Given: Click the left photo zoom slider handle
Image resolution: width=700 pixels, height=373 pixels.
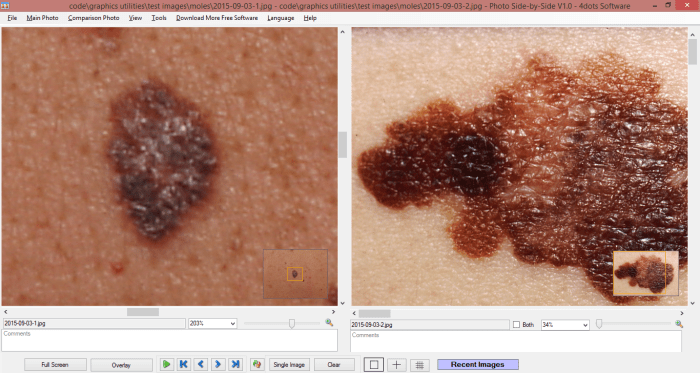Looking at the screenshot, I should [x=292, y=323].
